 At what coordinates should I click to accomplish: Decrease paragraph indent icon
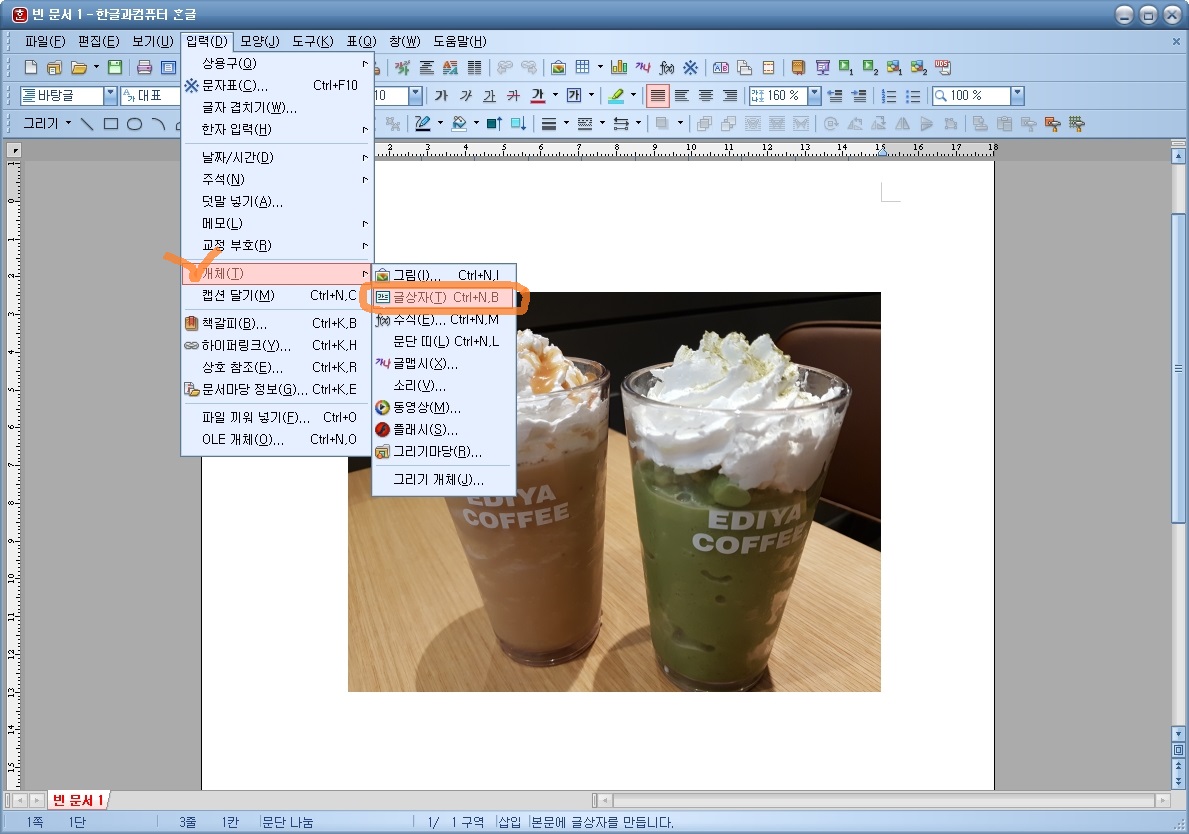click(x=835, y=96)
